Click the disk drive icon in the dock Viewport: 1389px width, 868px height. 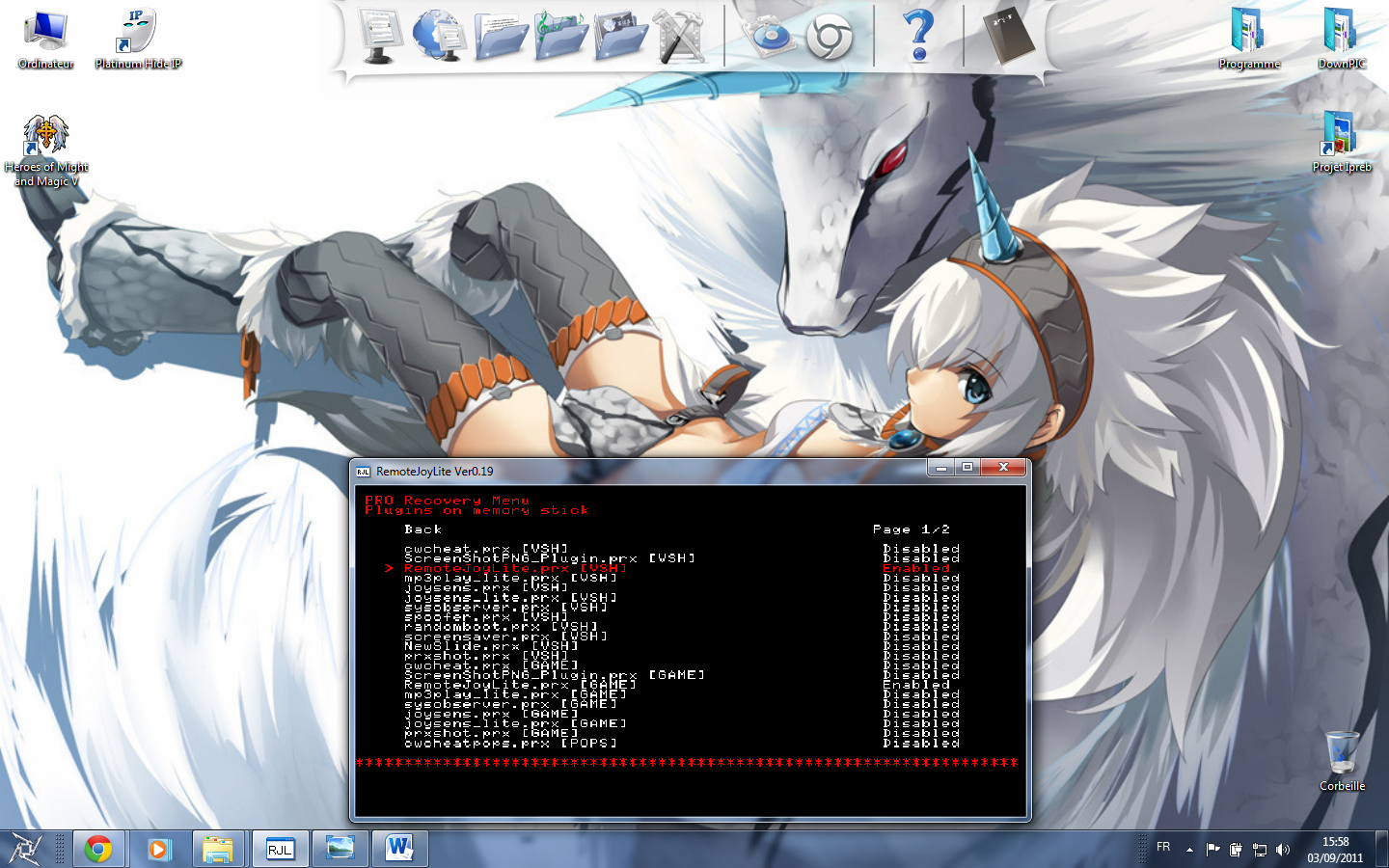click(768, 37)
